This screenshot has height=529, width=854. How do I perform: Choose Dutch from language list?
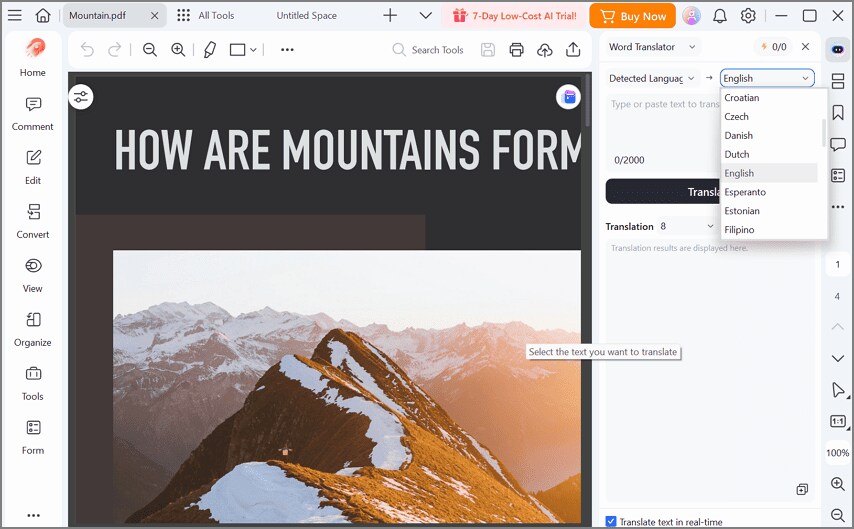click(x=769, y=154)
